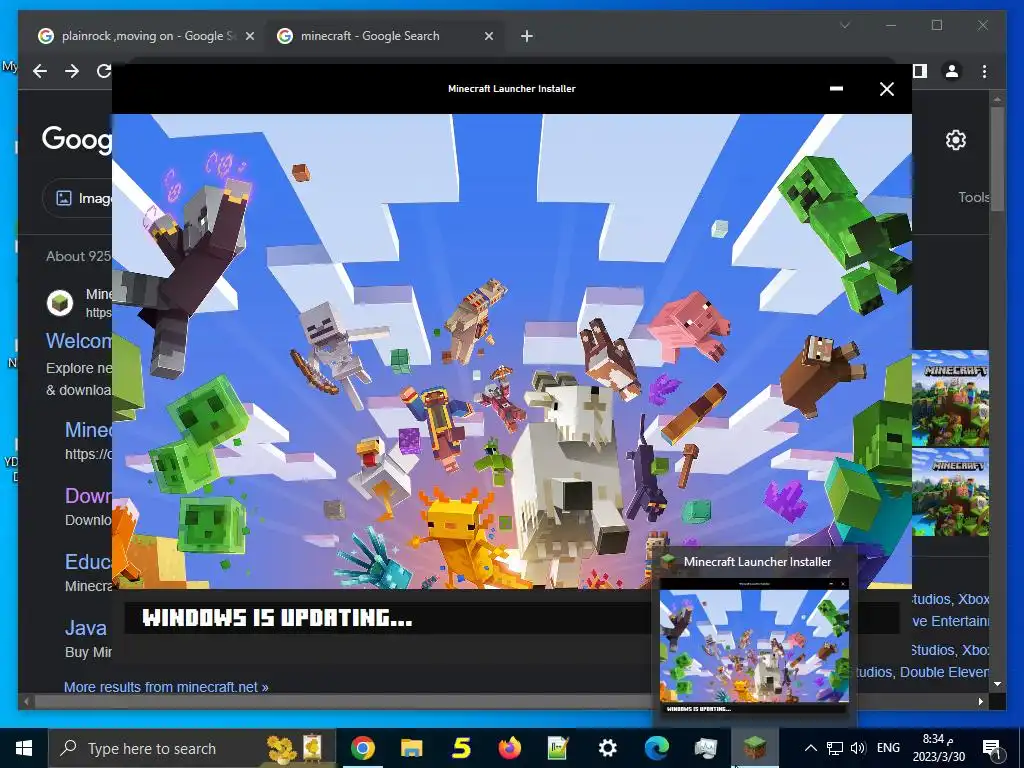Open Chrome side panel
The width and height of the screenshot is (1024, 768).
click(x=920, y=71)
